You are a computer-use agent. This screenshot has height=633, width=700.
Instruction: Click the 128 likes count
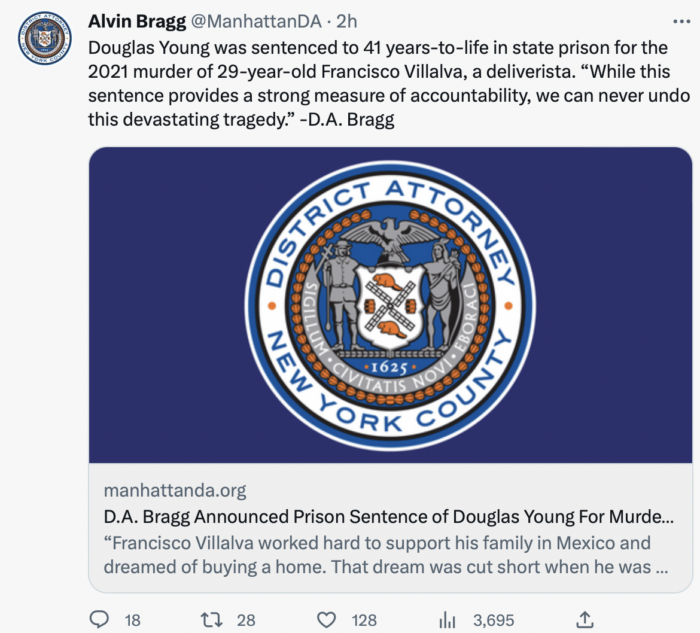[364, 620]
